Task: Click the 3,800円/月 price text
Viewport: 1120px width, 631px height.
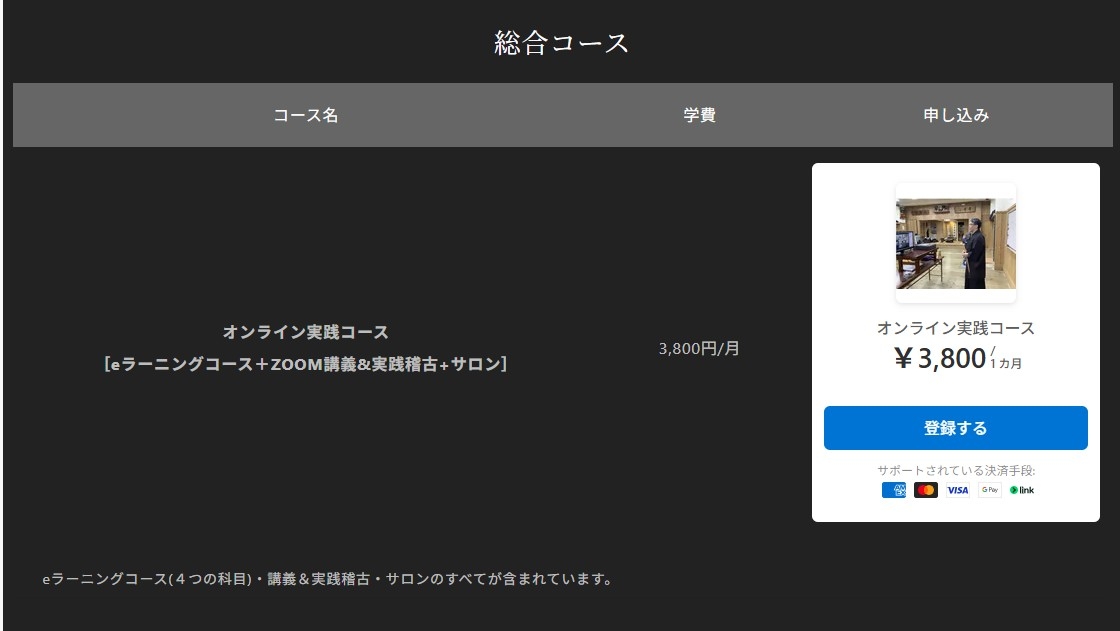Action: point(700,348)
